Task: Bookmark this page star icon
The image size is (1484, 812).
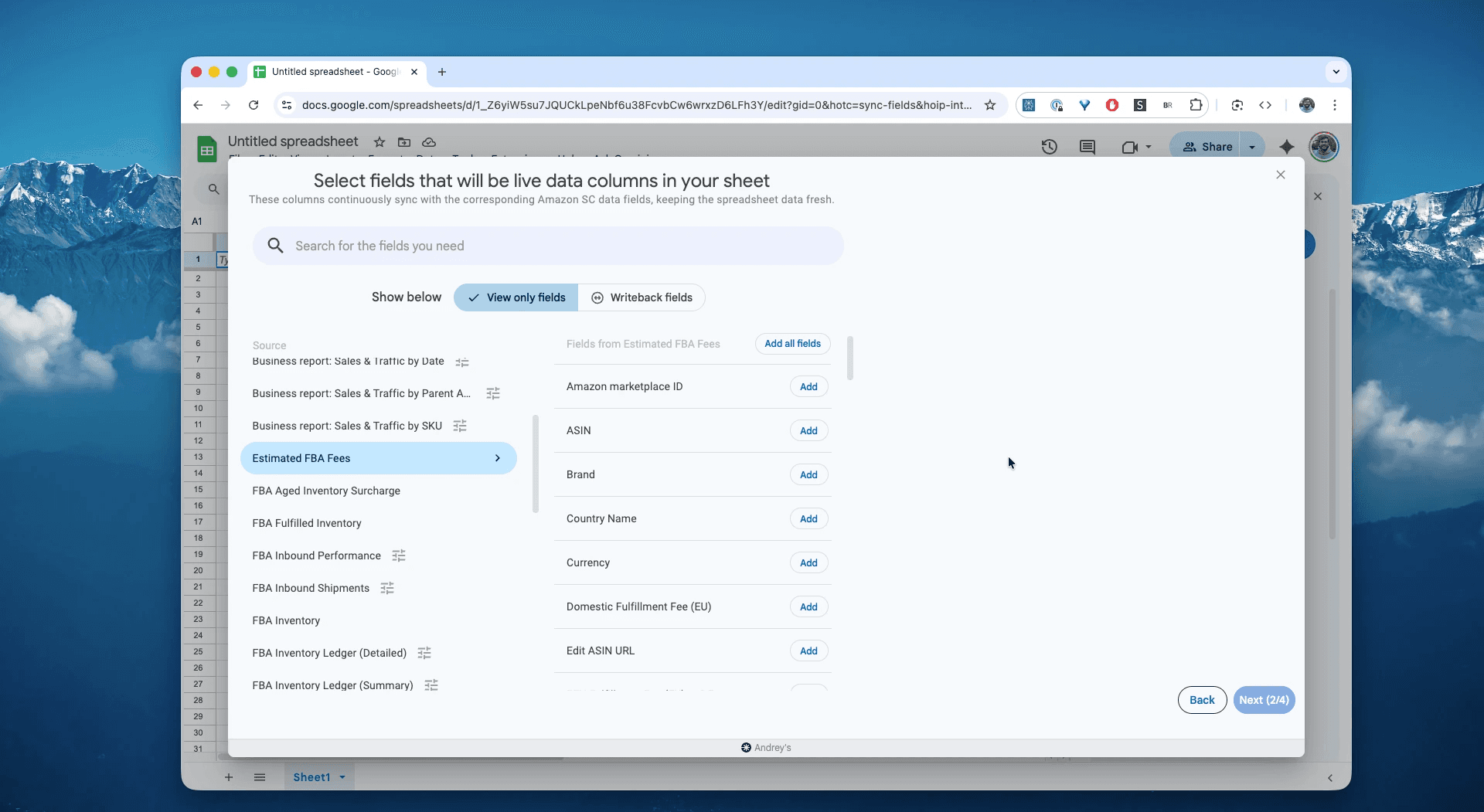Action: point(990,105)
